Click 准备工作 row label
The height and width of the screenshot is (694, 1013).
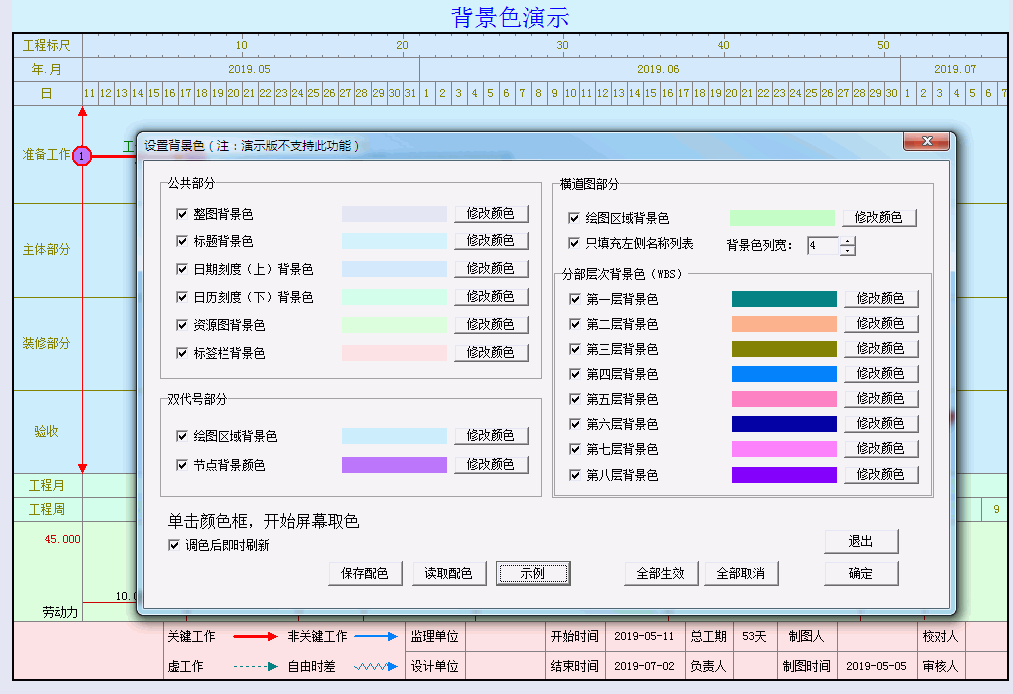47,154
